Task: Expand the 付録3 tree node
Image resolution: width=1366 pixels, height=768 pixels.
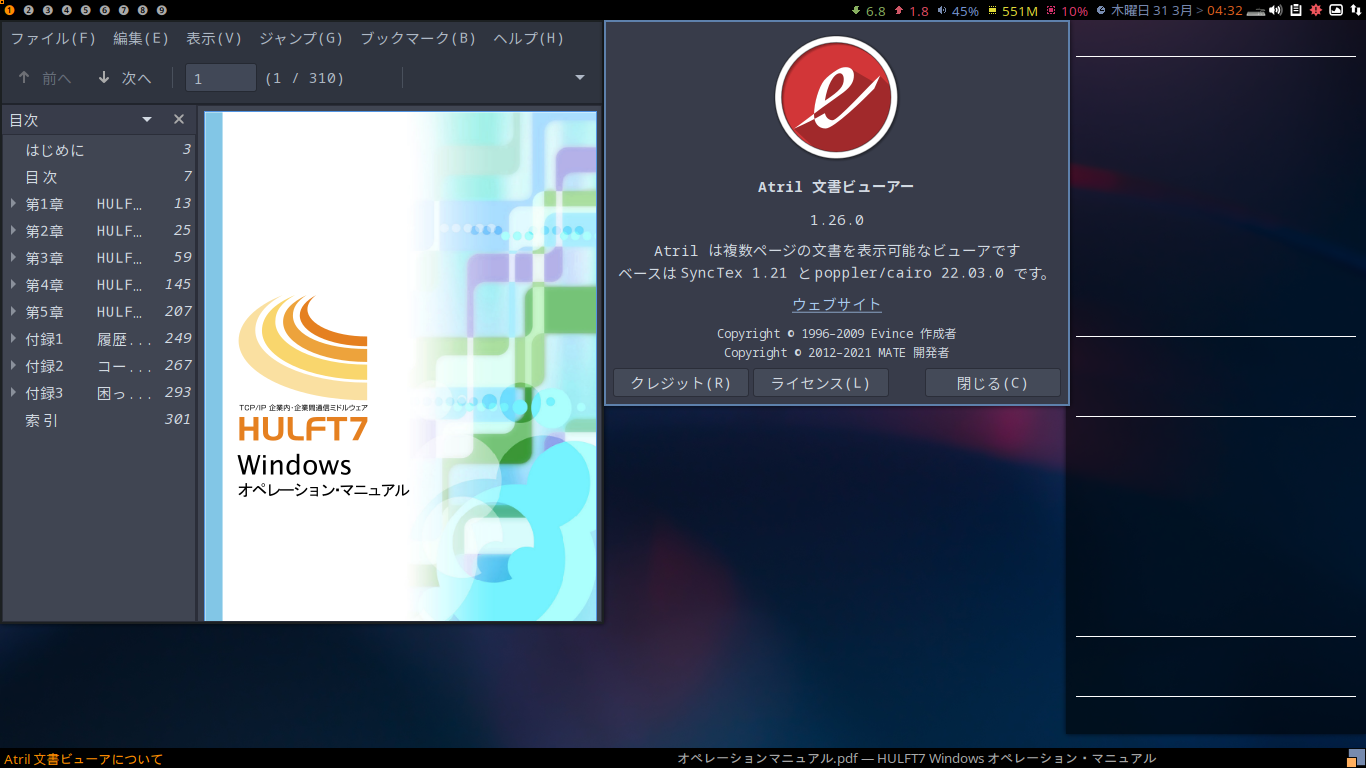Action: coord(13,393)
